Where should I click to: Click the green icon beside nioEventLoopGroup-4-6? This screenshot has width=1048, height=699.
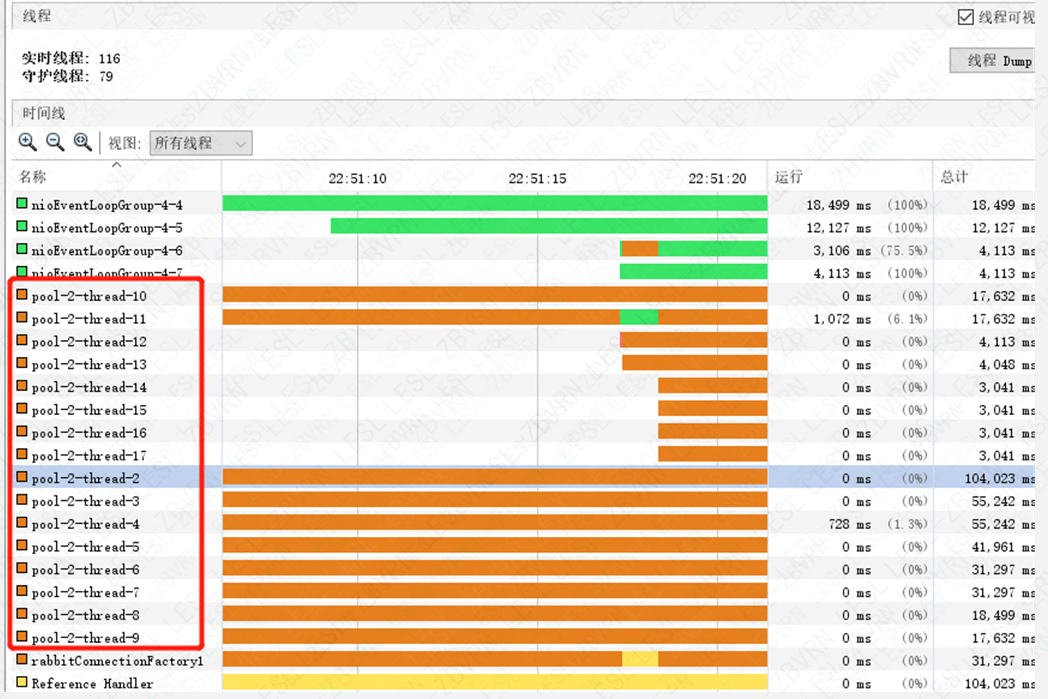(x=22, y=249)
